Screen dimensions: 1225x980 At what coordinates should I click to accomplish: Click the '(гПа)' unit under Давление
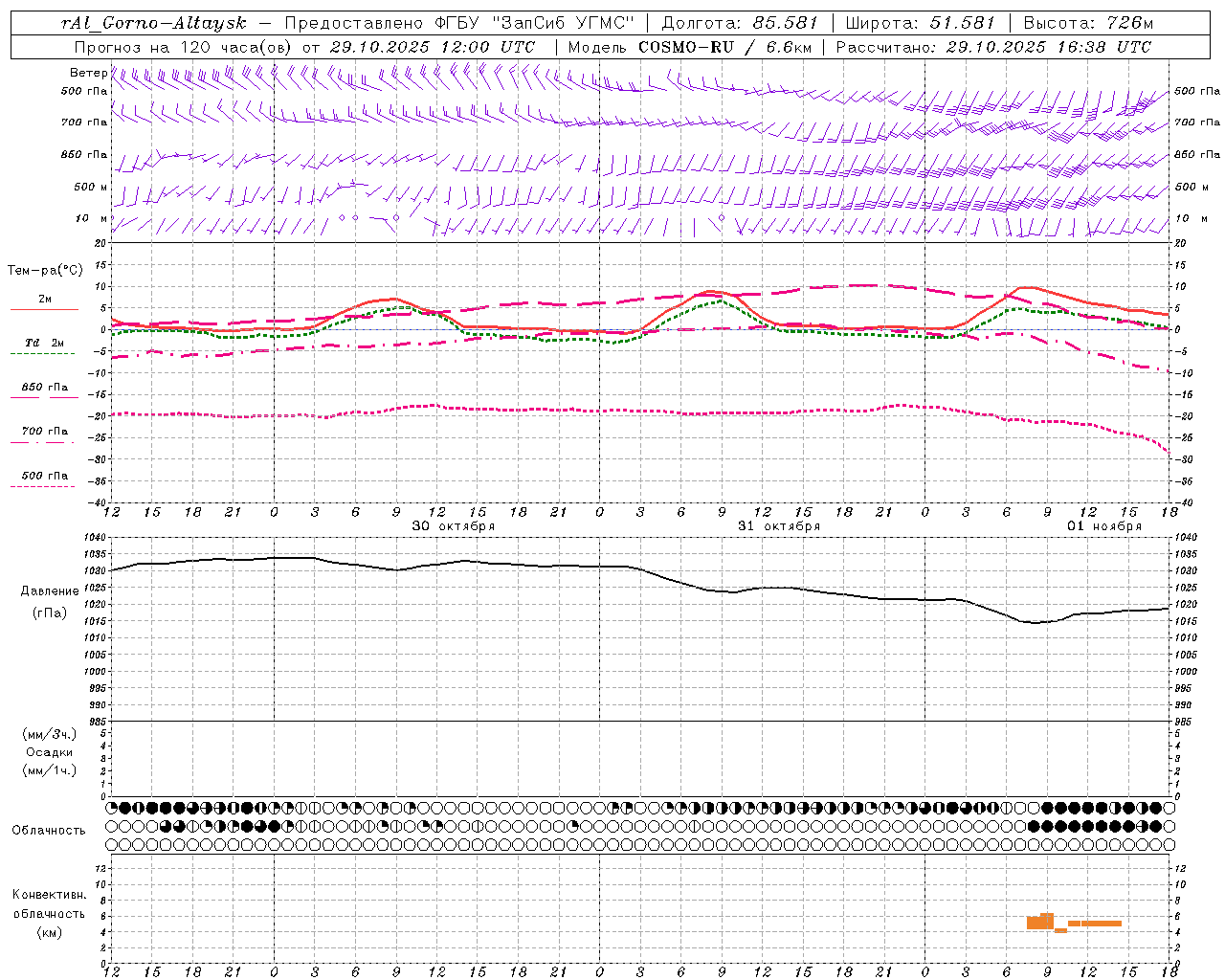(x=50, y=613)
